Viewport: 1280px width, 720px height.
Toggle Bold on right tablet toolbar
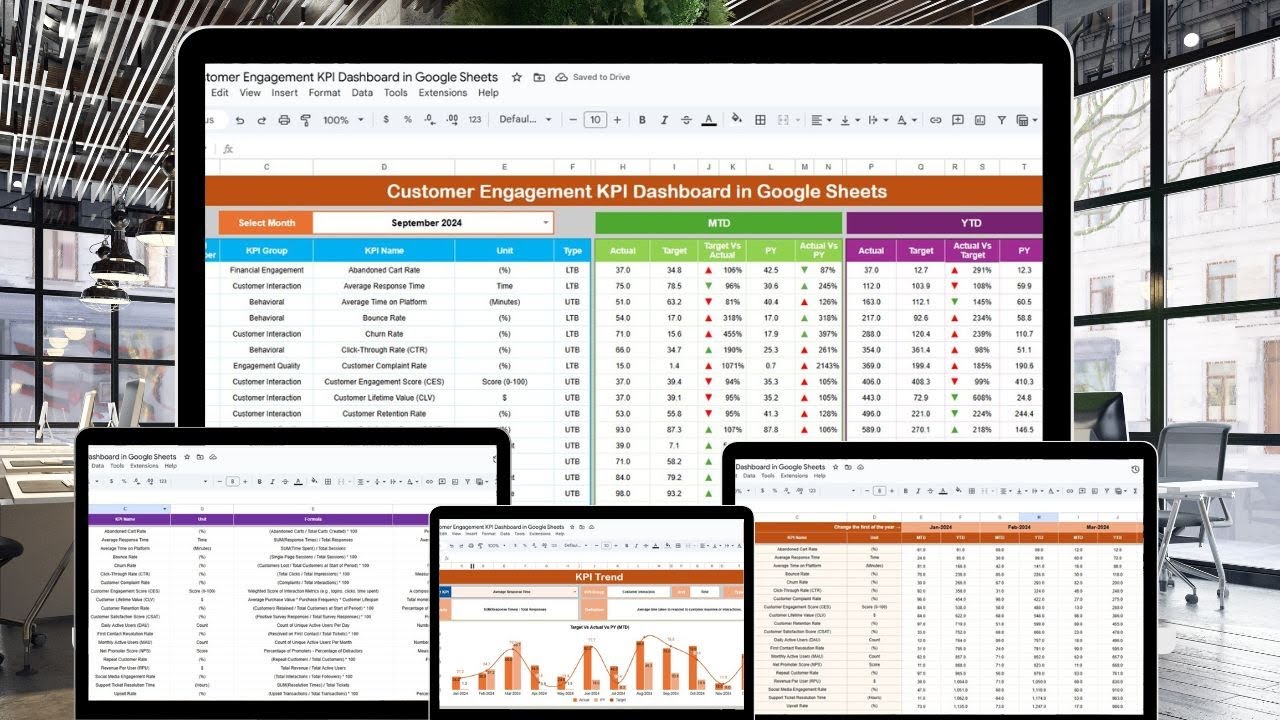point(906,491)
